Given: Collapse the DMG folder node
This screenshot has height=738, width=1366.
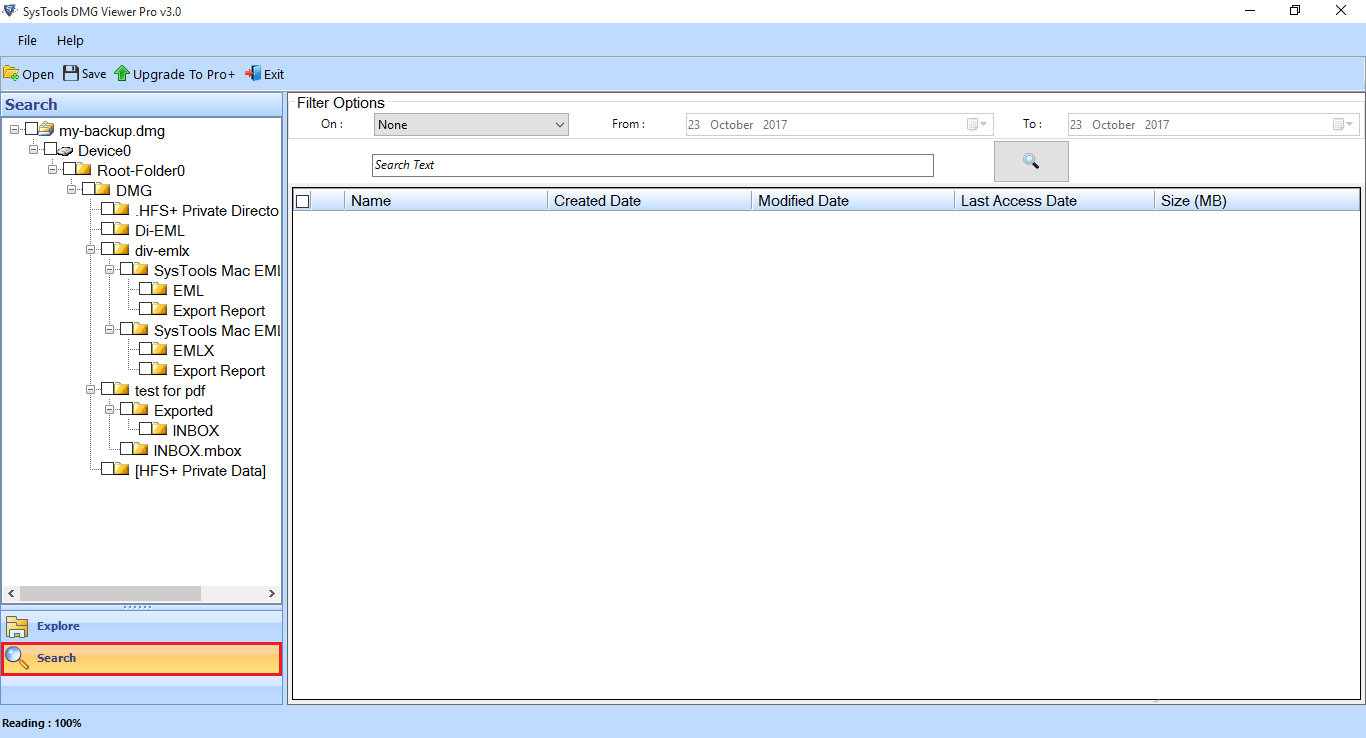Looking at the screenshot, I should [x=72, y=190].
